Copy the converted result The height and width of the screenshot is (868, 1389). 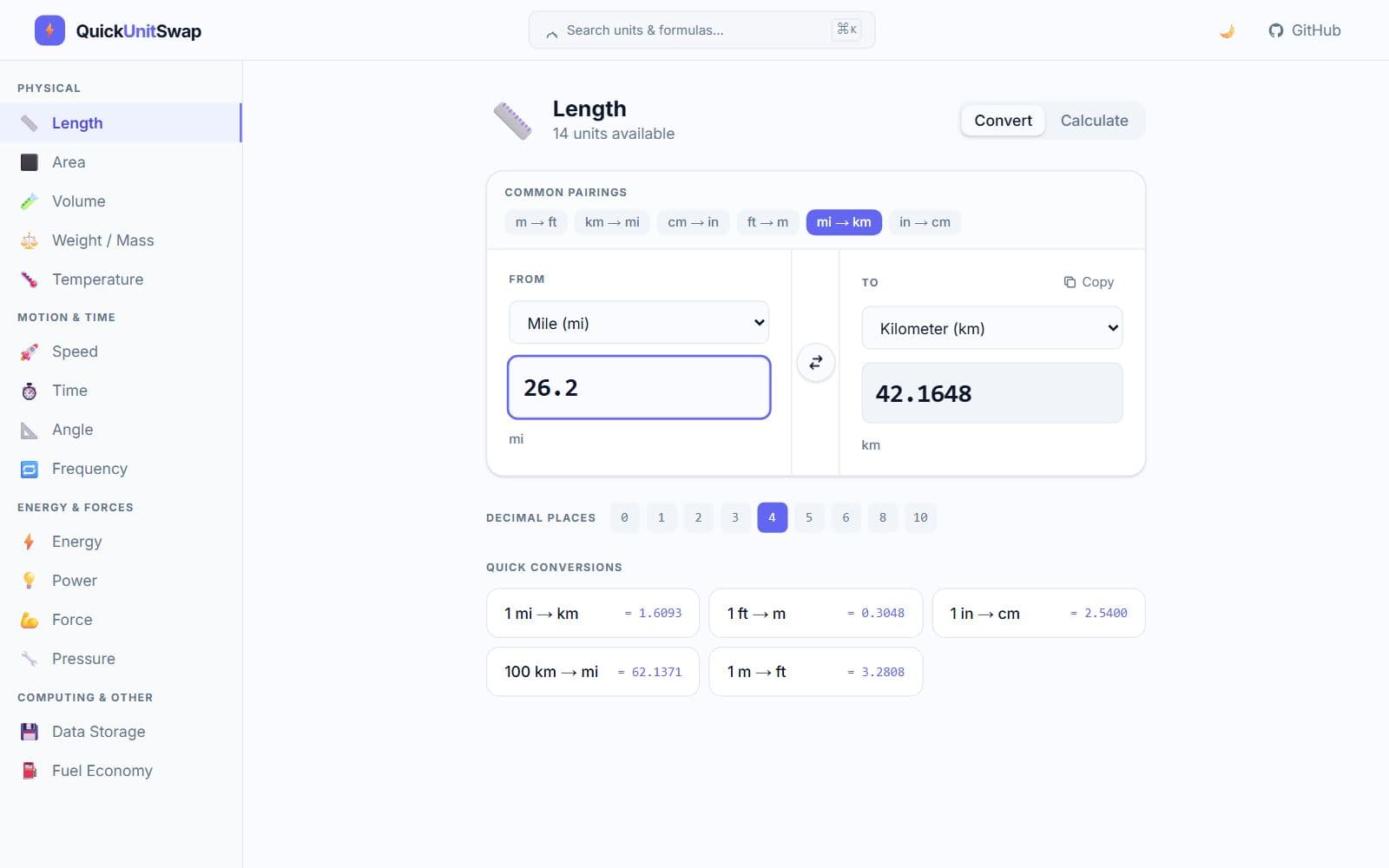click(1089, 282)
